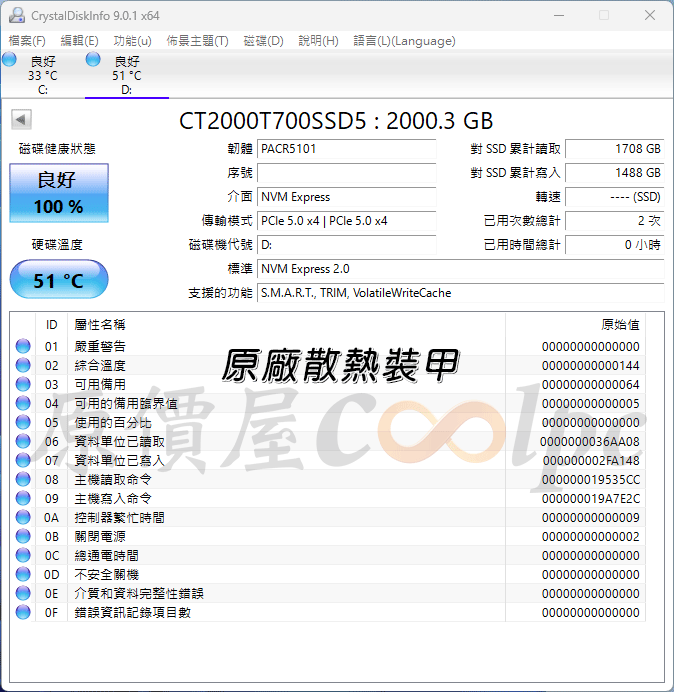
Task: Click the 傳輸模式 field PCIe 5.0 x4
Action: (x=346, y=221)
